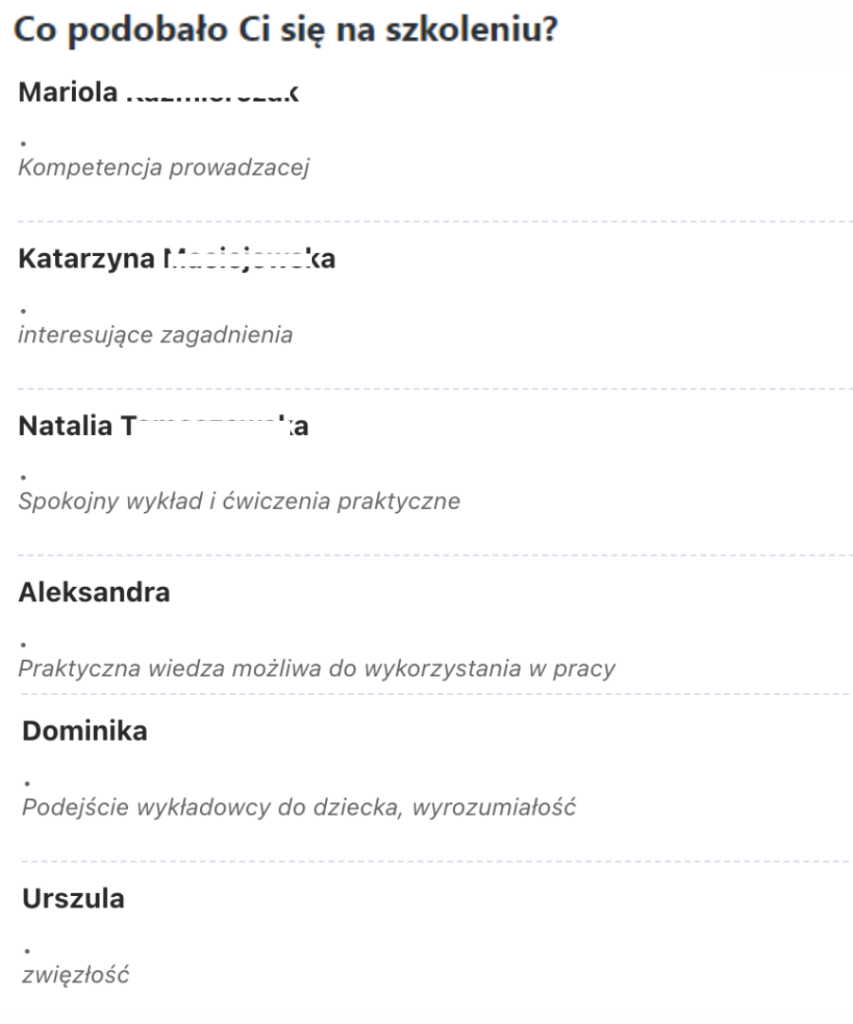The height and width of the screenshot is (1024, 853).
Task: Click the comment beginning "Praktyczna wiedza możliwa"
Action: point(316,668)
